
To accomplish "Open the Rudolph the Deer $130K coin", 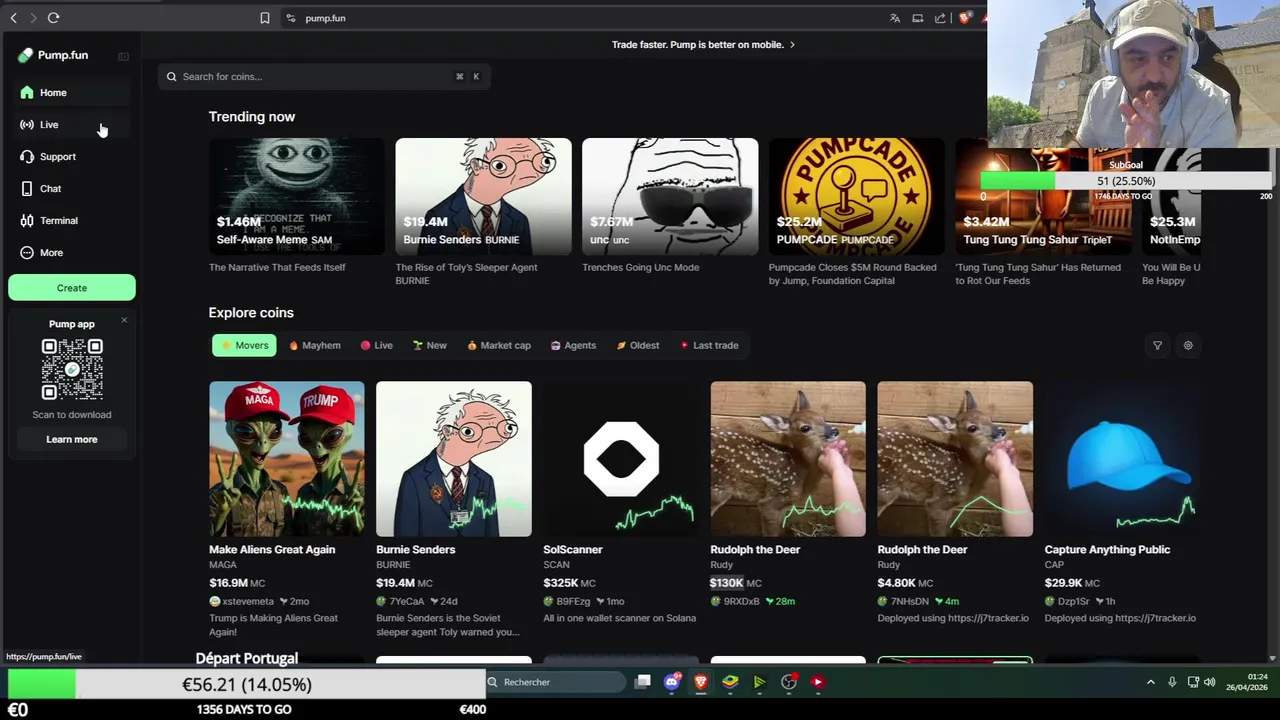I will tap(788, 459).
